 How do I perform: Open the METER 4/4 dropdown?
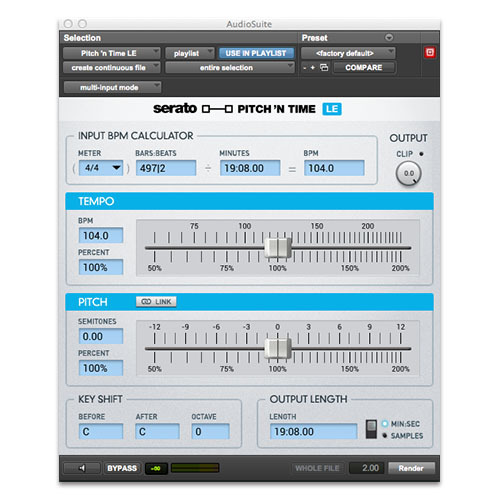101,168
